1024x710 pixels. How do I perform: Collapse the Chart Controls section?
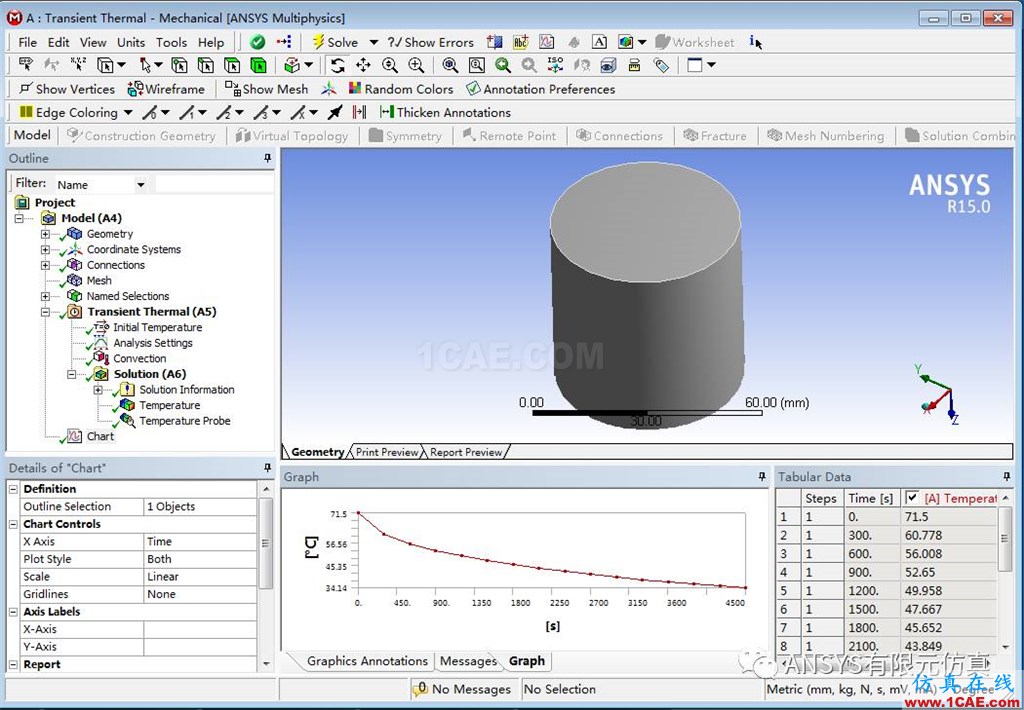(14, 524)
